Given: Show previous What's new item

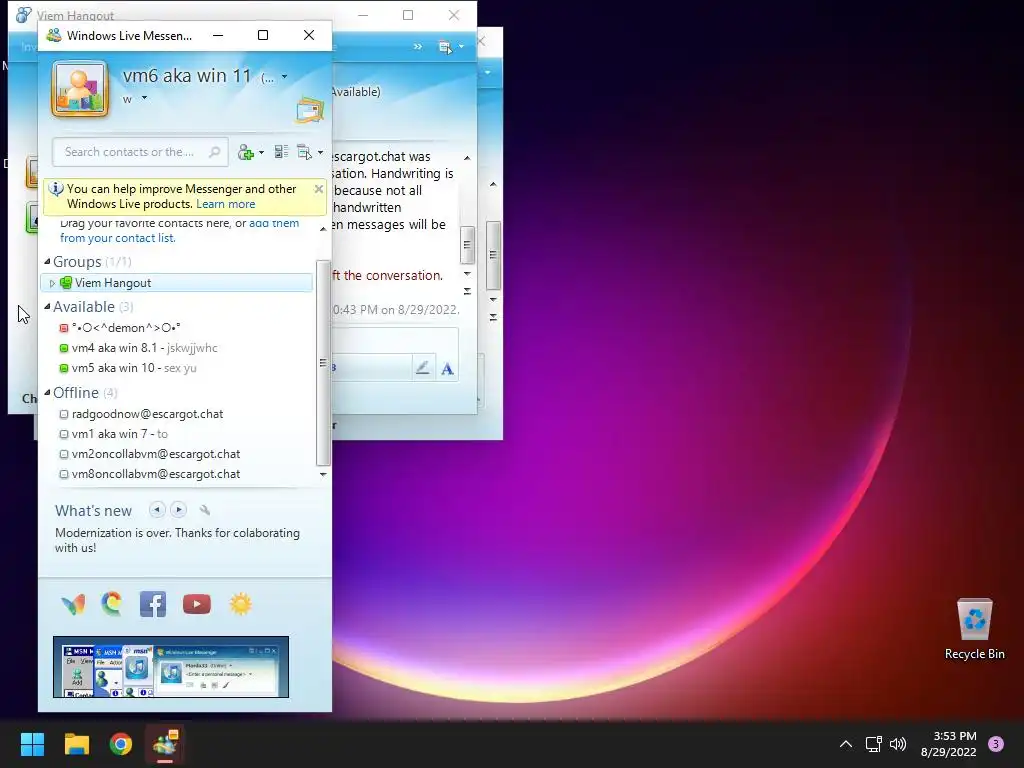Looking at the screenshot, I should coord(157,509).
